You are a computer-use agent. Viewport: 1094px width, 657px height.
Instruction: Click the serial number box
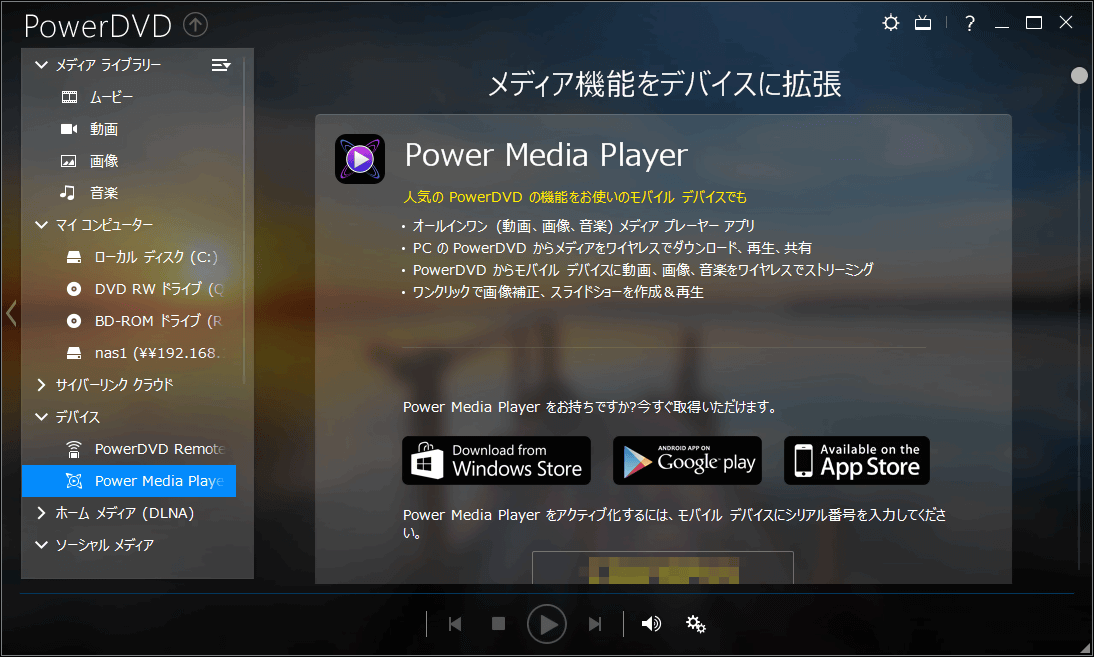pos(663,568)
